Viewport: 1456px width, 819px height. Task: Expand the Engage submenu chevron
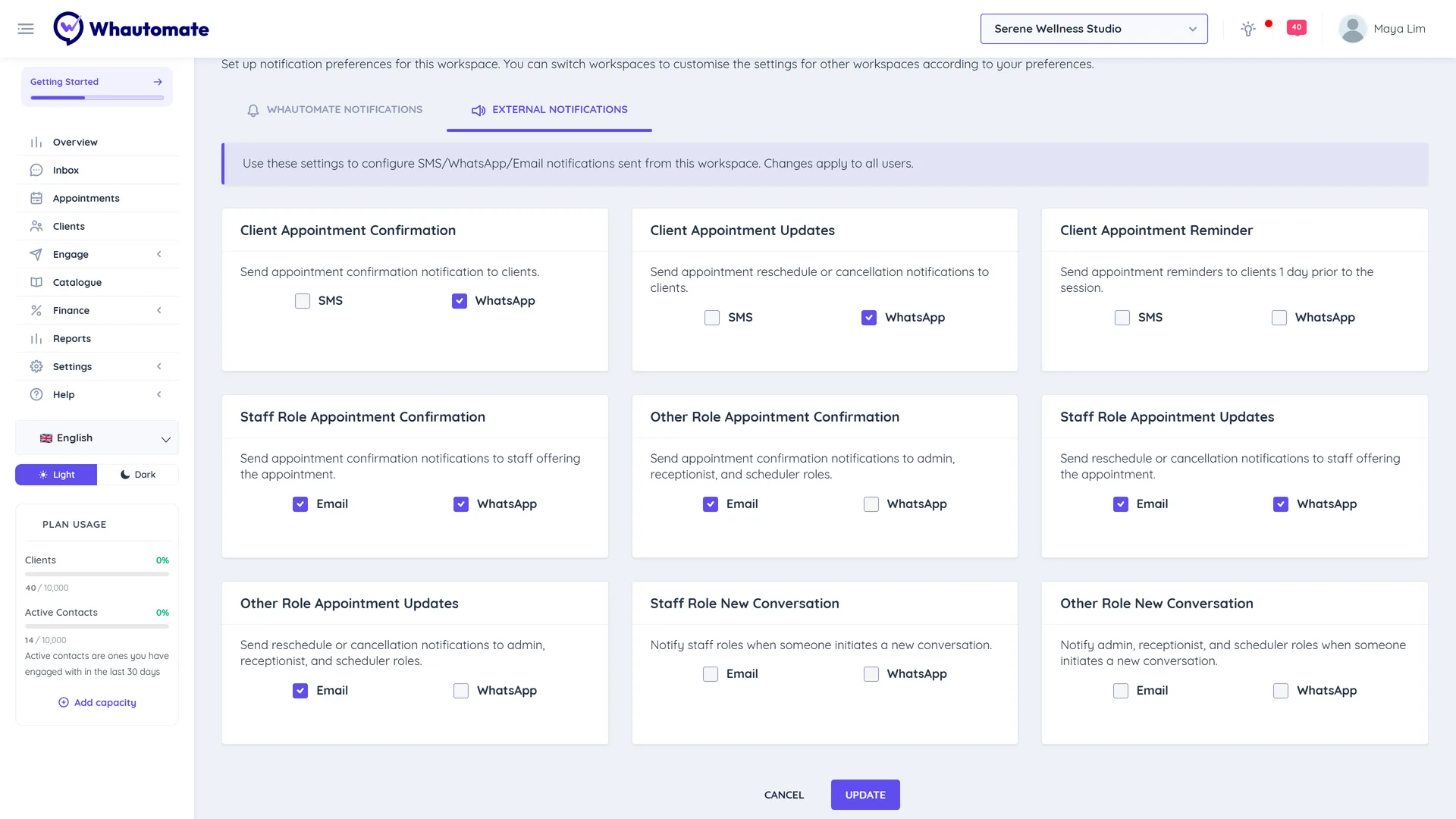click(159, 255)
